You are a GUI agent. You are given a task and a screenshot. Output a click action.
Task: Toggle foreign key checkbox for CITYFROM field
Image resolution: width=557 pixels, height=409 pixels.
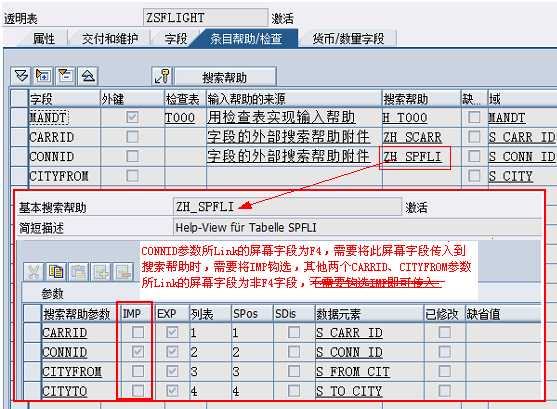click(x=132, y=176)
